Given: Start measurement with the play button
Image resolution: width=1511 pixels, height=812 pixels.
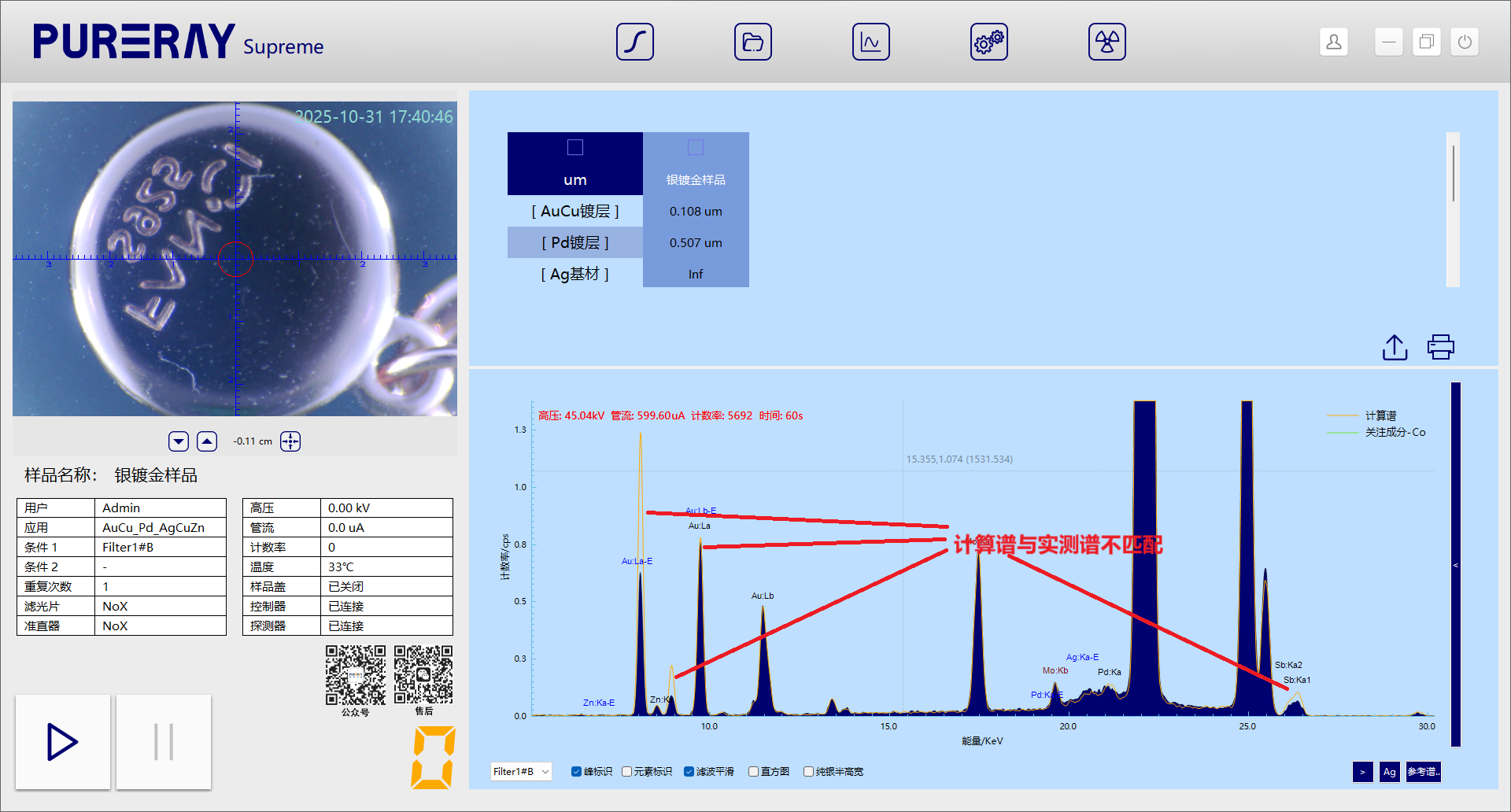Looking at the screenshot, I should [x=63, y=742].
